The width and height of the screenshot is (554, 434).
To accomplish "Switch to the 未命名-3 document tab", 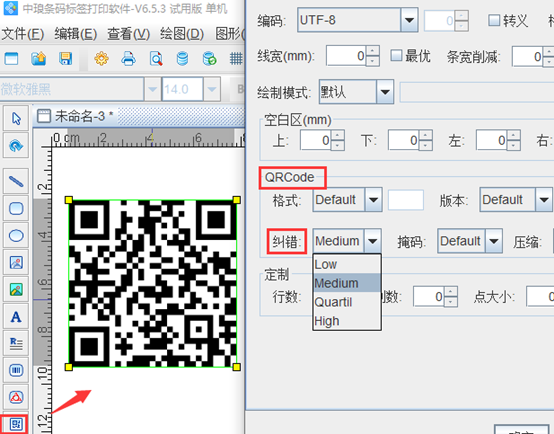I will click(75, 116).
